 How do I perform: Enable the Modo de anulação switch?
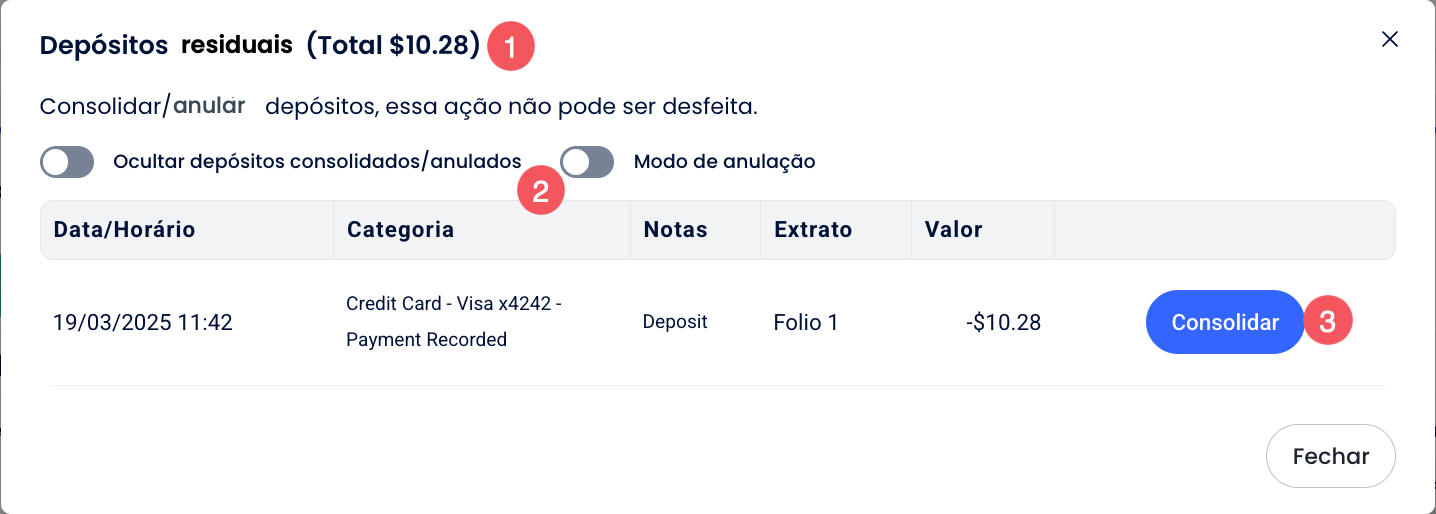tap(587, 162)
